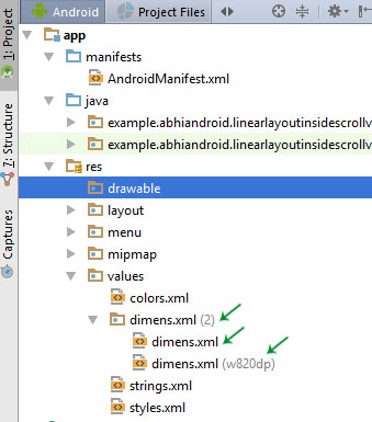Open colors.xml
This screenshot has width=372, height=422.
point(159,298)
